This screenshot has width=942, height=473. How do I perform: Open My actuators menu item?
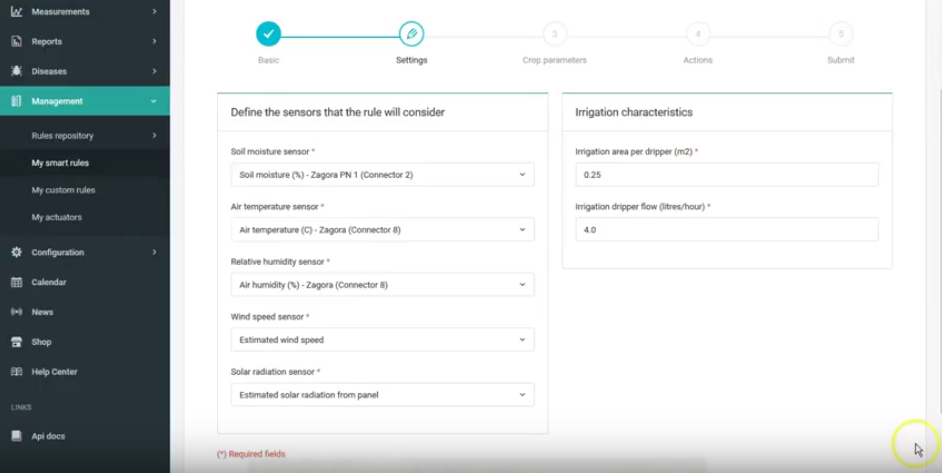pos(56,217)
